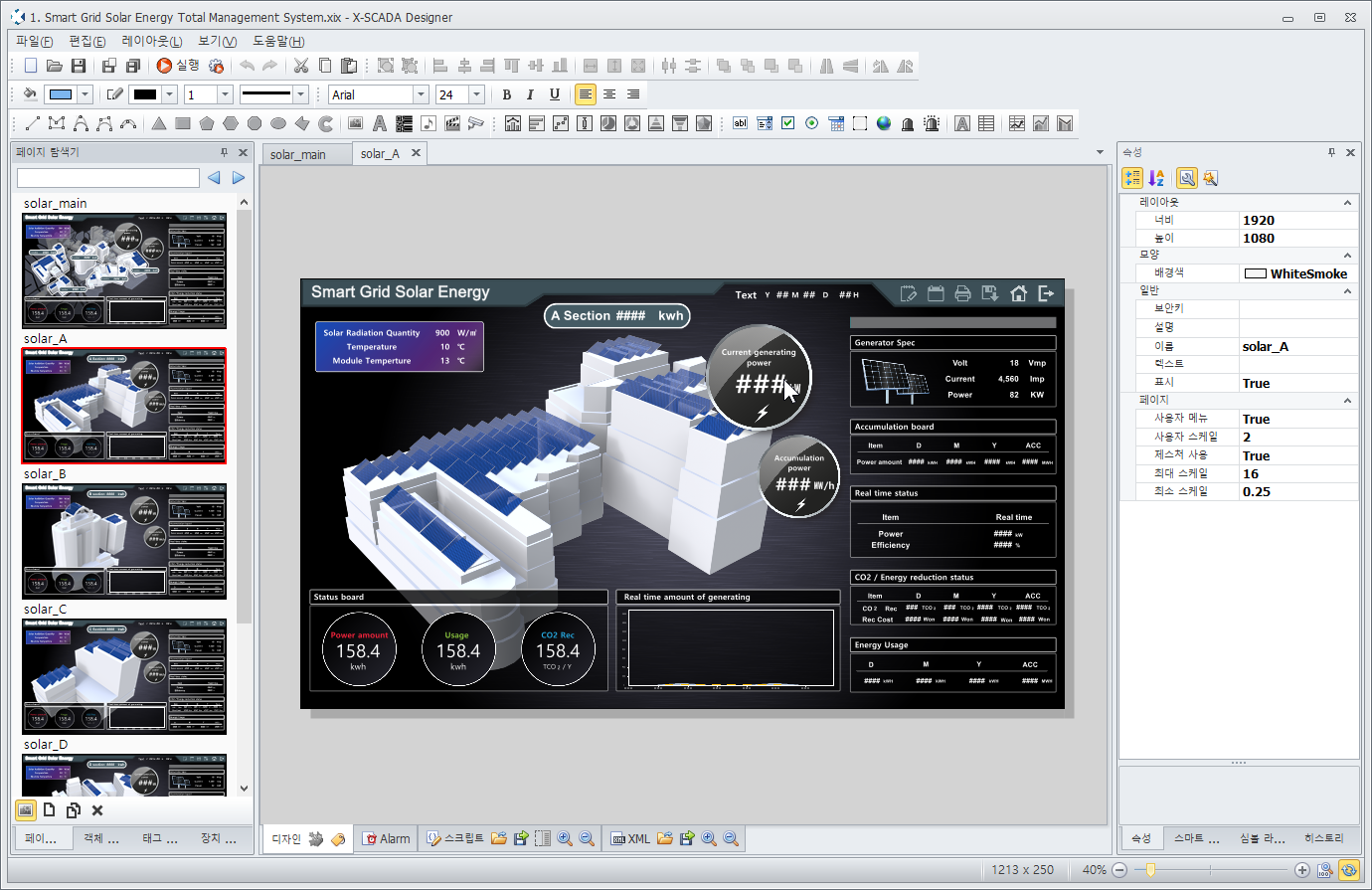
Task: Open the font size 24 dropdown
Action: (x=476, y=94)
